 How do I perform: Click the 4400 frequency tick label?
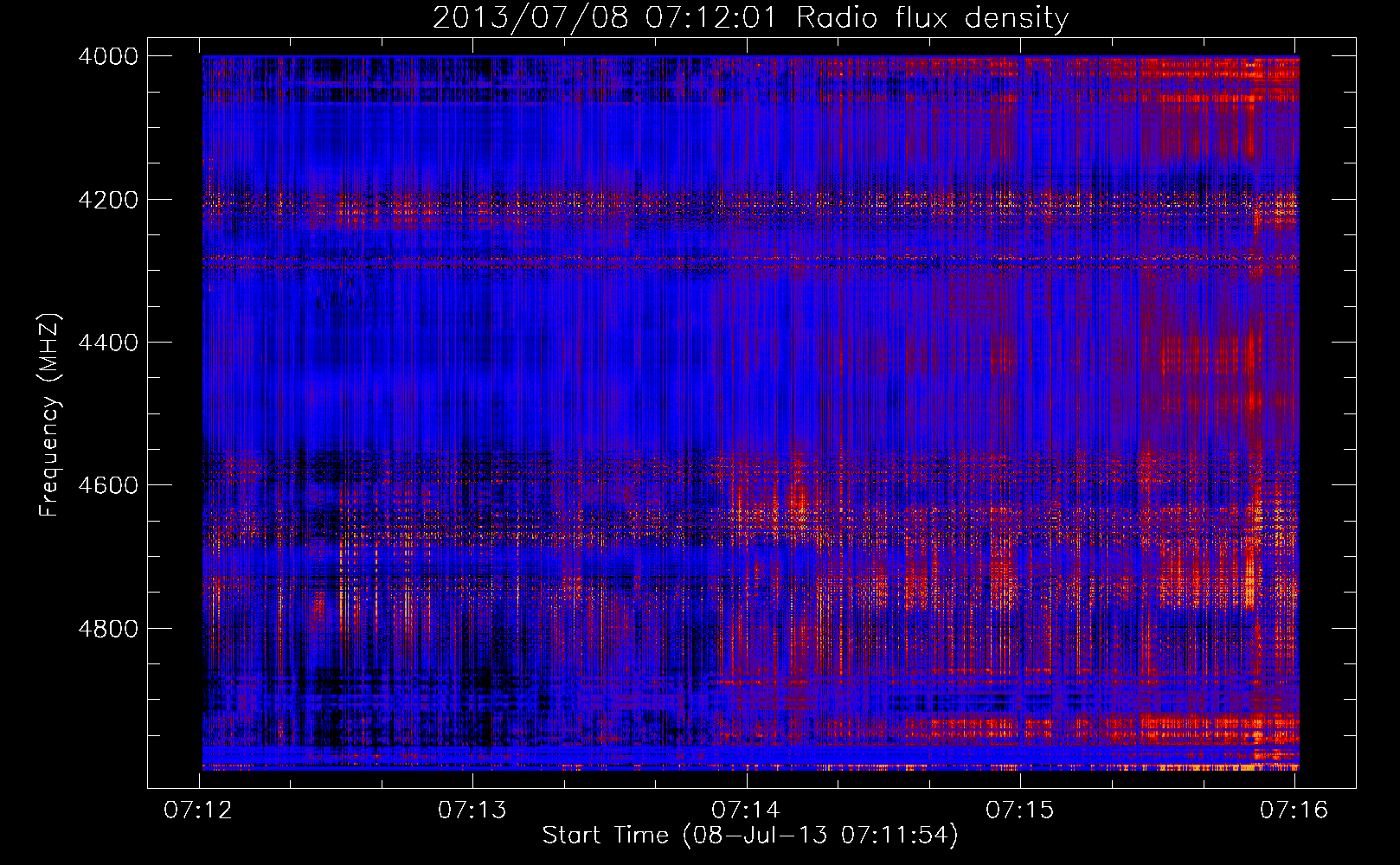[x=108, y=343]
